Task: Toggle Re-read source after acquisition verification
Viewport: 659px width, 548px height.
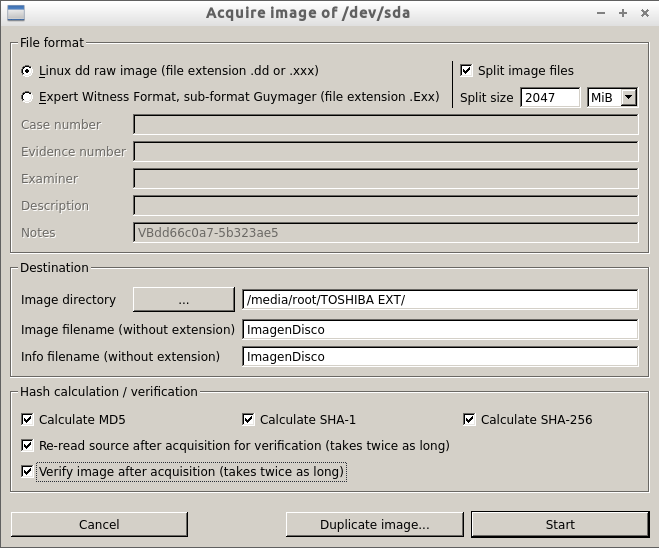Action: 28,445
